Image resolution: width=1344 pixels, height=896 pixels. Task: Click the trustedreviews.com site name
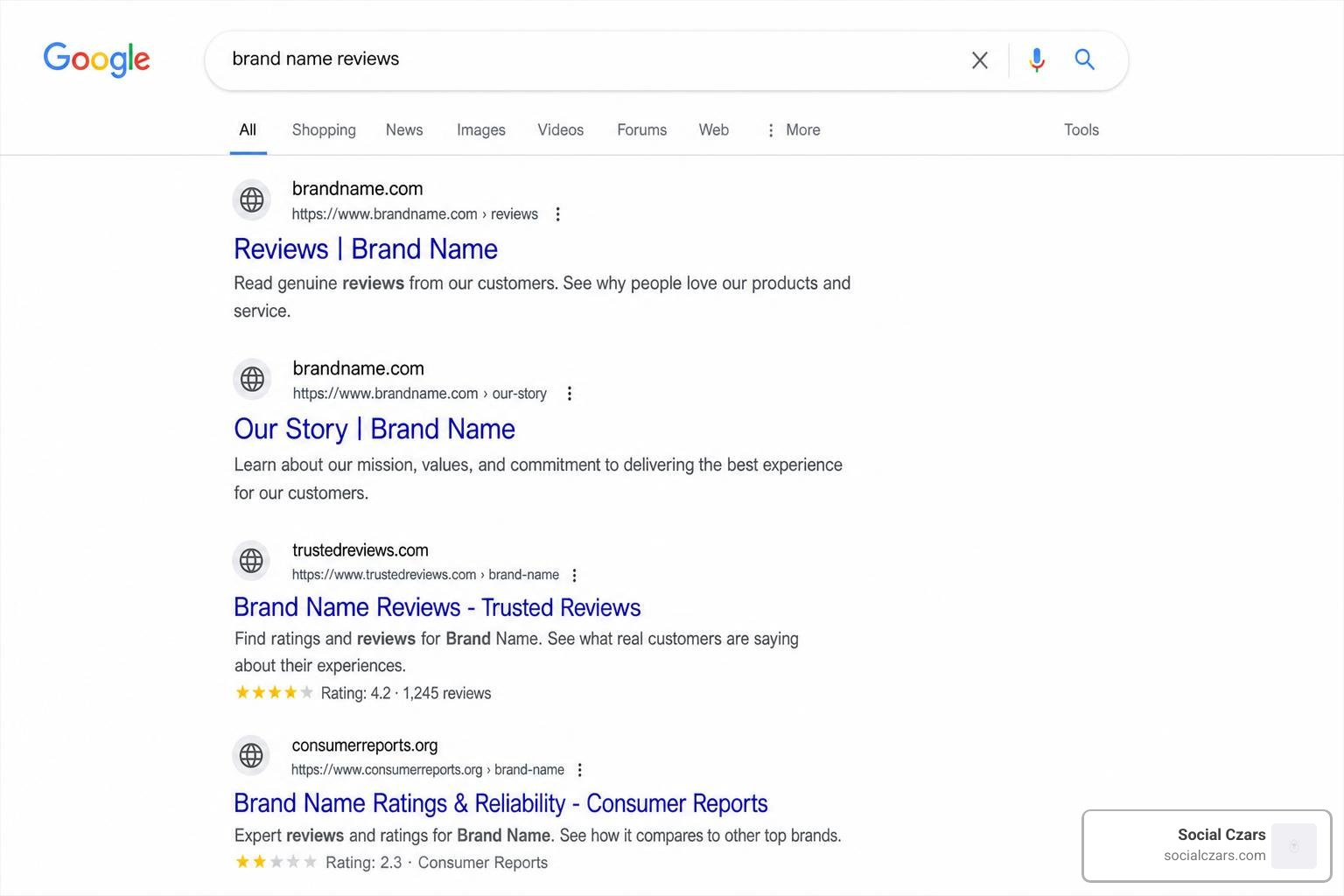click(360, 550)
